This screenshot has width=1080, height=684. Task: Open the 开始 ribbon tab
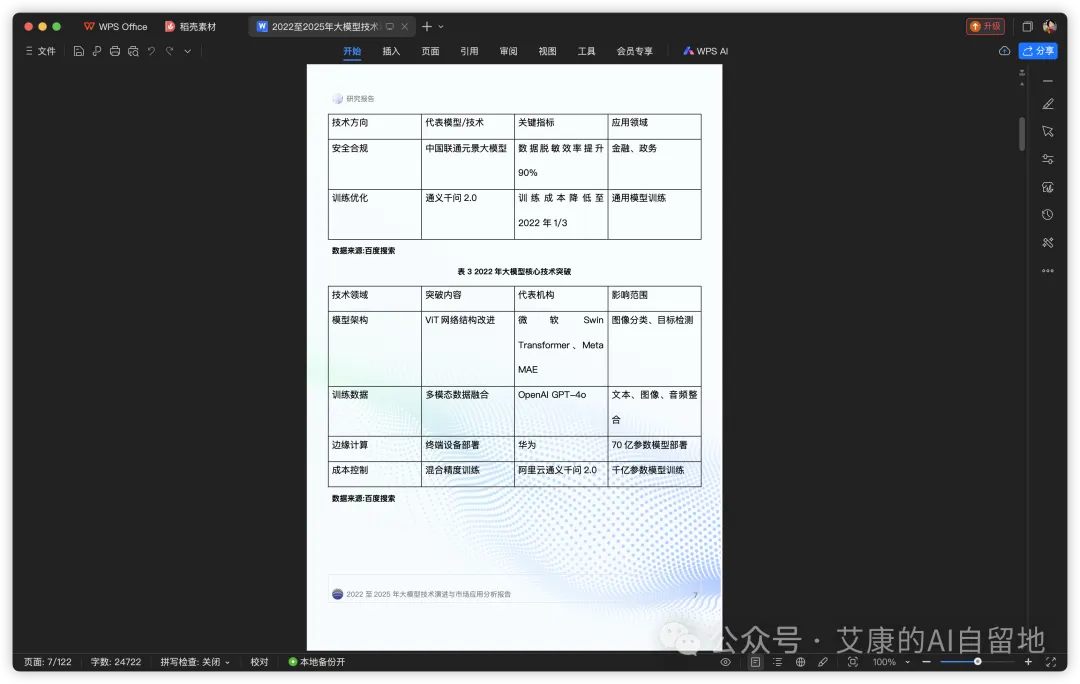tap(352, 51)
